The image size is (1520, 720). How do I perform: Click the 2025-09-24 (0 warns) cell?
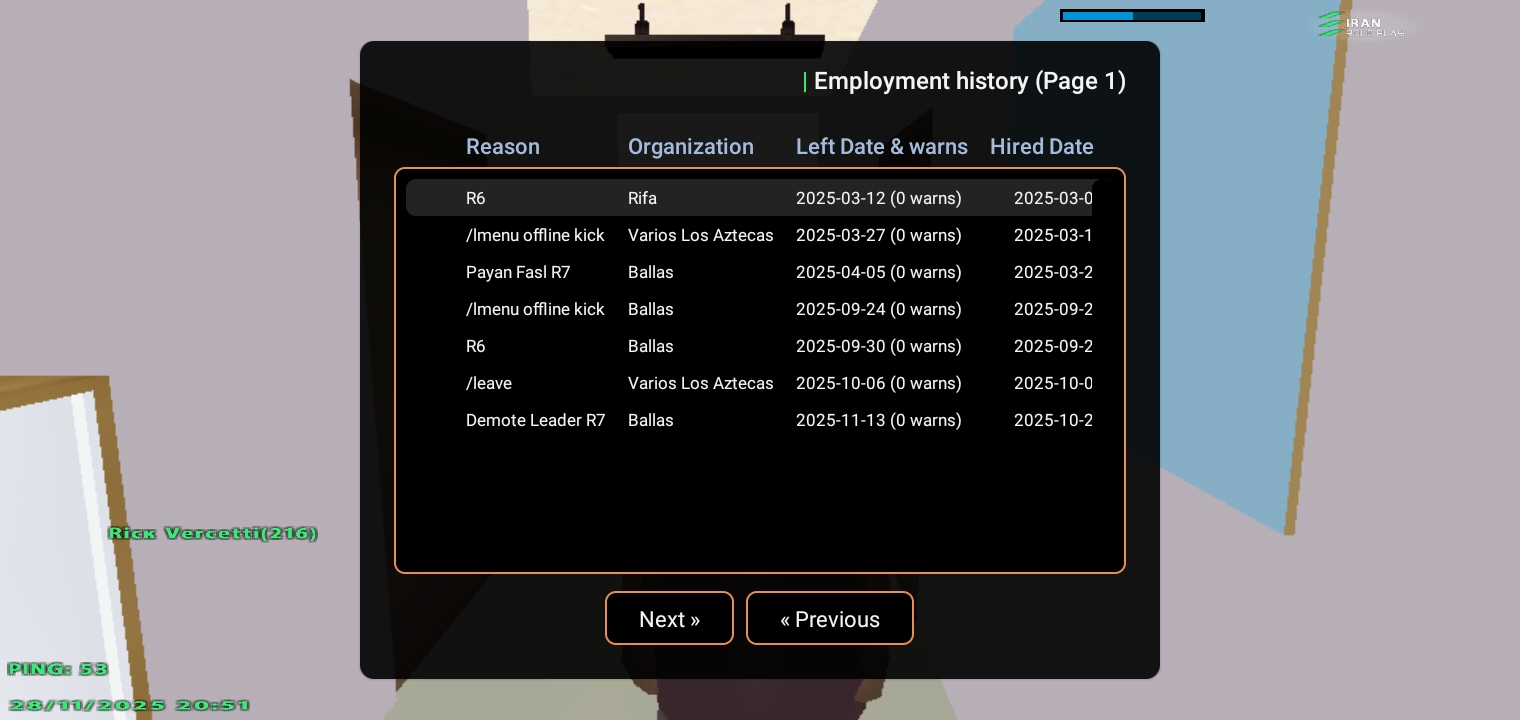878,309
